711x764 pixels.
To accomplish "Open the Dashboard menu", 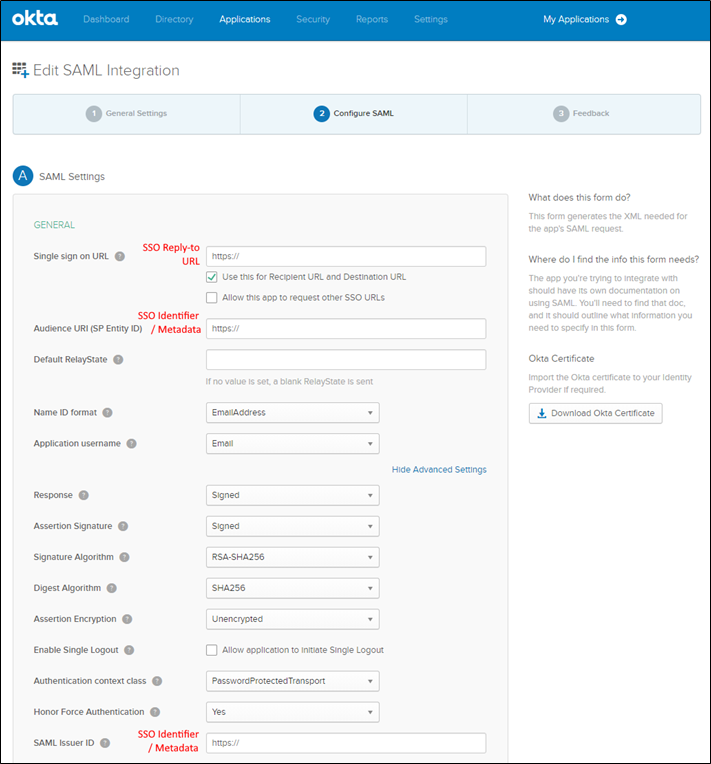I will coord(106,19).
